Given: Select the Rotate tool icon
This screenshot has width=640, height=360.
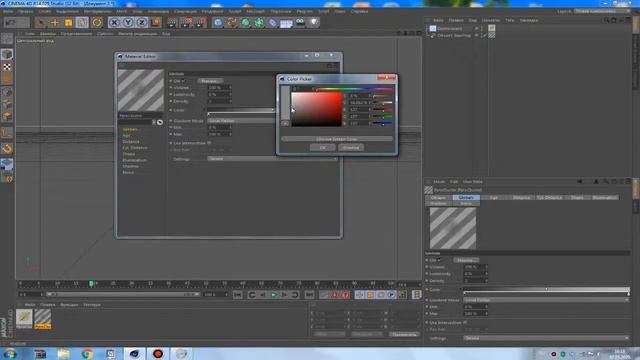Looking at the screenshot, I should (x=82, y=22).
